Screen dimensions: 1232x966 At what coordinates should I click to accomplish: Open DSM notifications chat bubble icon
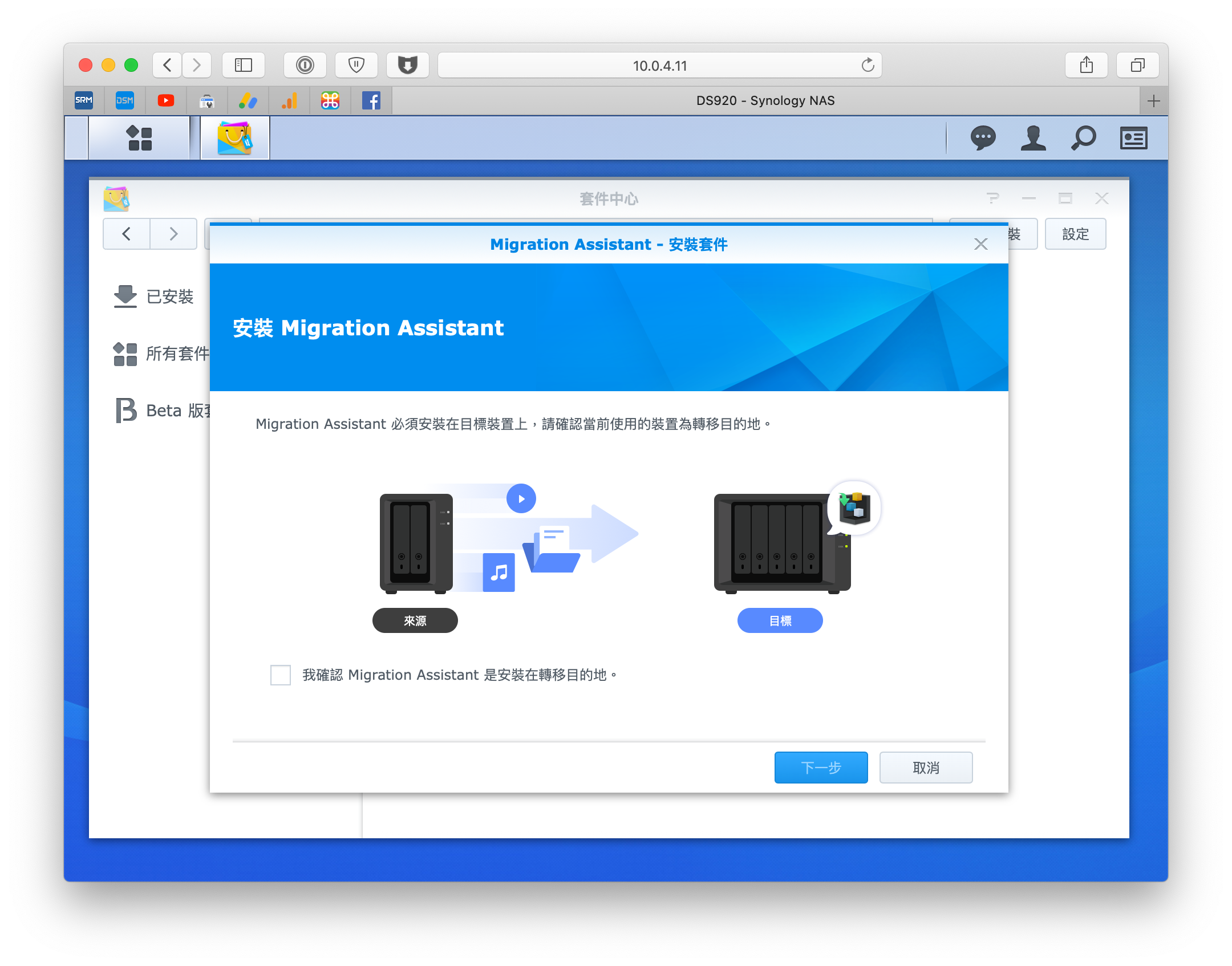(x=983, y=138)
